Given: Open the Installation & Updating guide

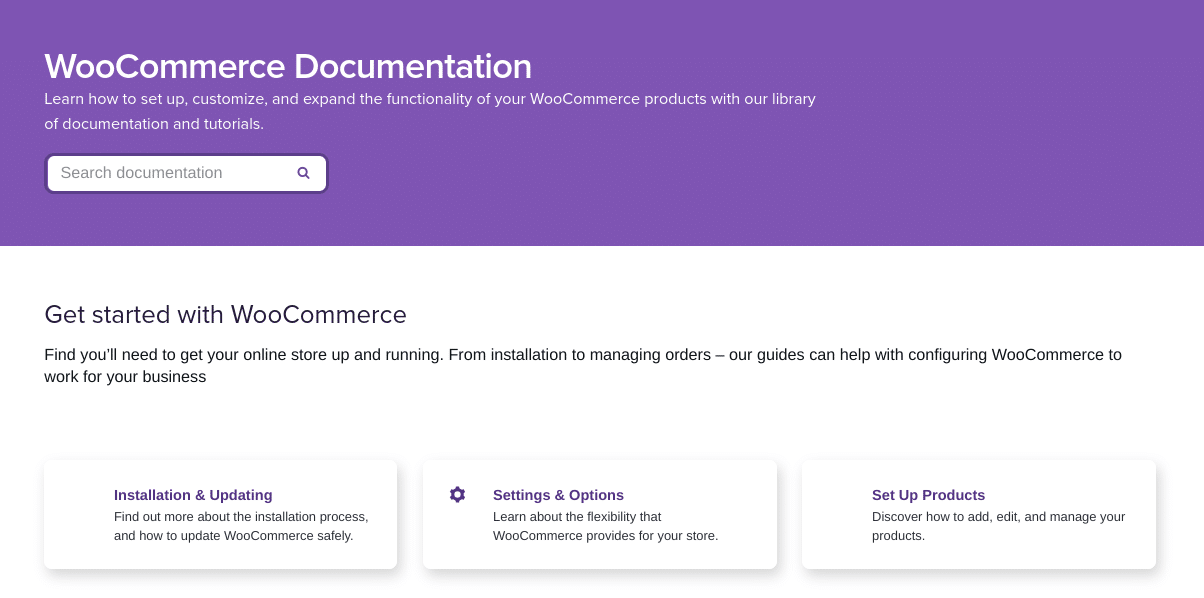Looking at the screenshot, I should [x=193, y=495].
